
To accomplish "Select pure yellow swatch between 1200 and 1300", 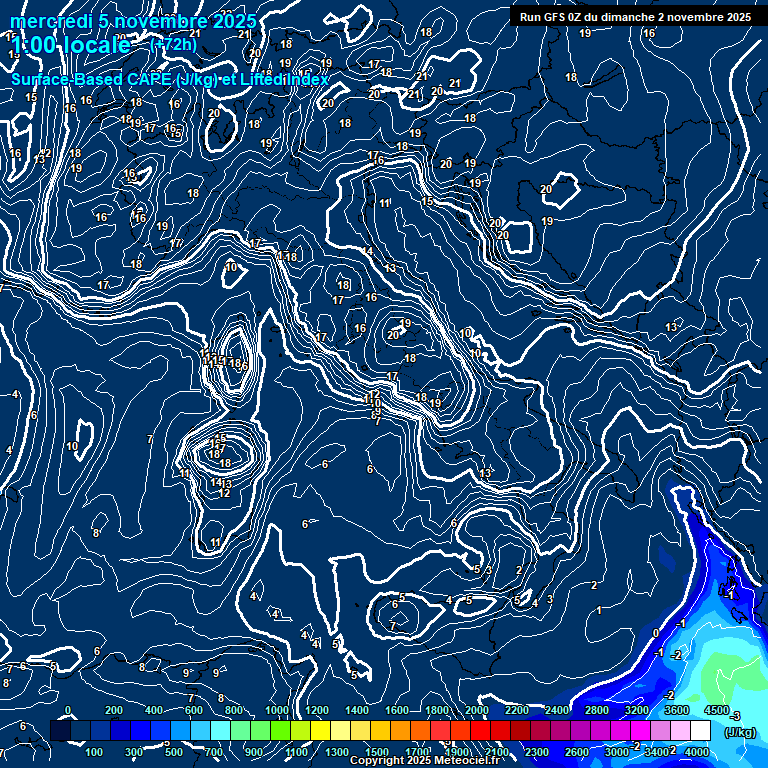I will click(x=320, y=730).
